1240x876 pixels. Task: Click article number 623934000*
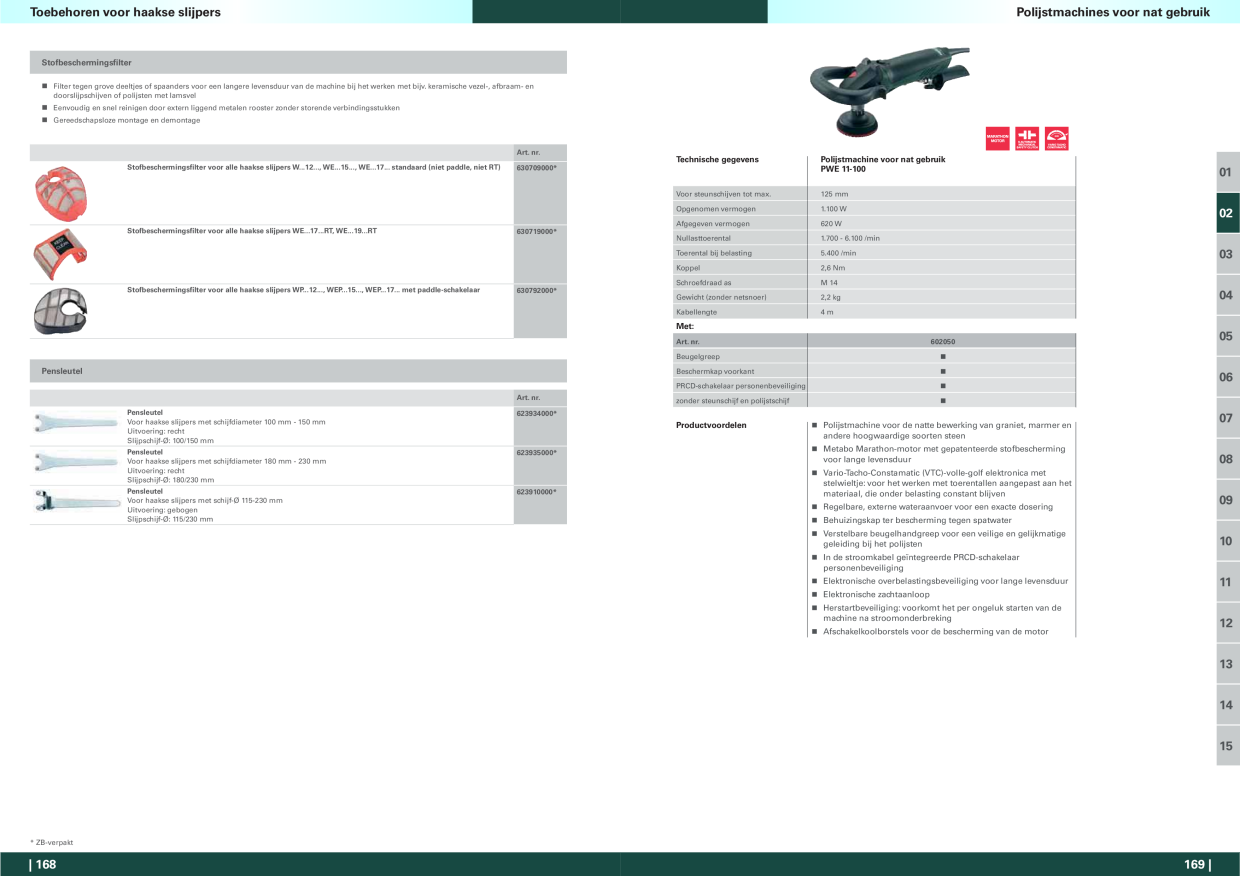coord(536,413)
